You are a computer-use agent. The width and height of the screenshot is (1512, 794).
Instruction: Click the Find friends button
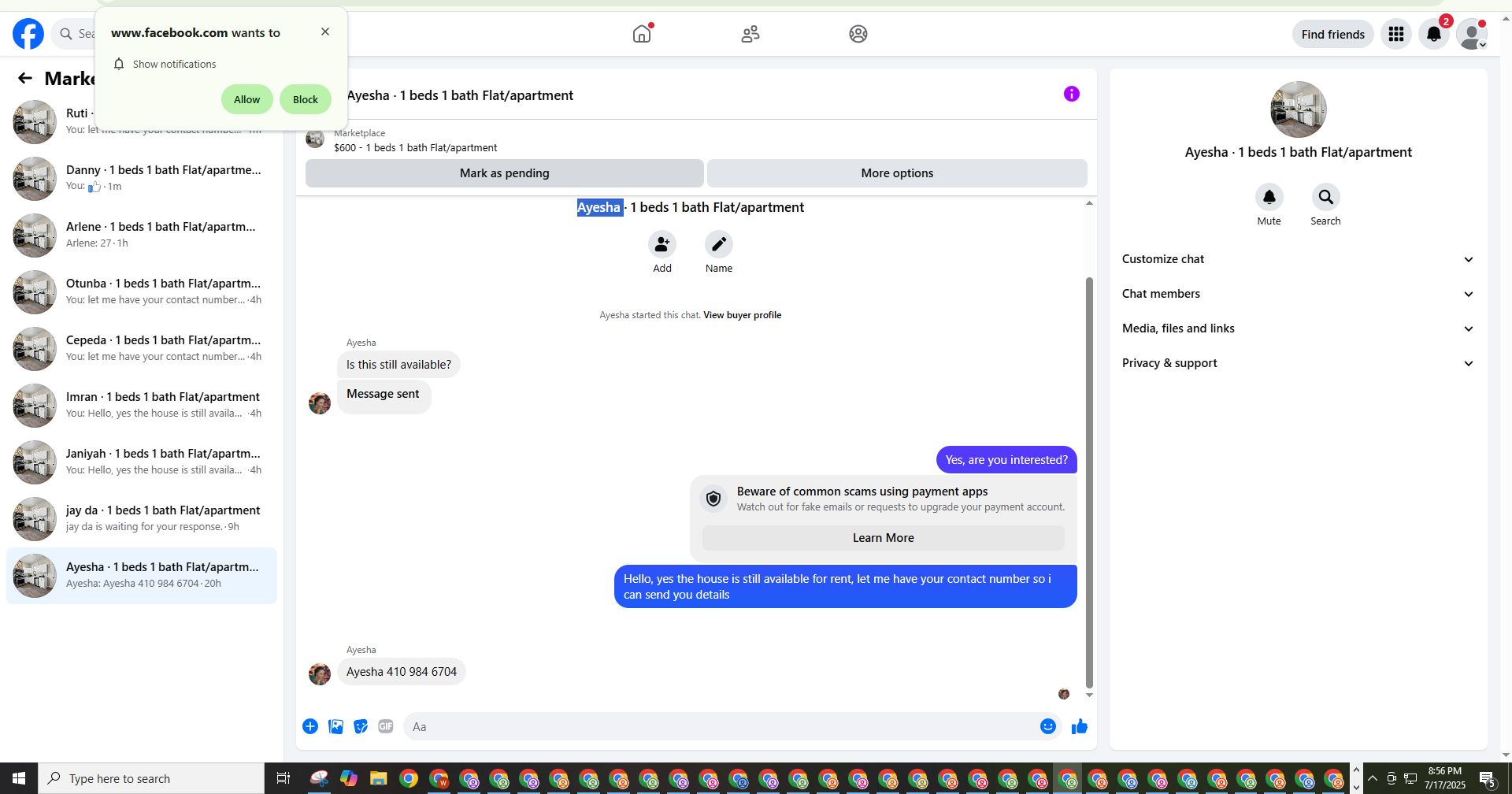pos(1333,34)
